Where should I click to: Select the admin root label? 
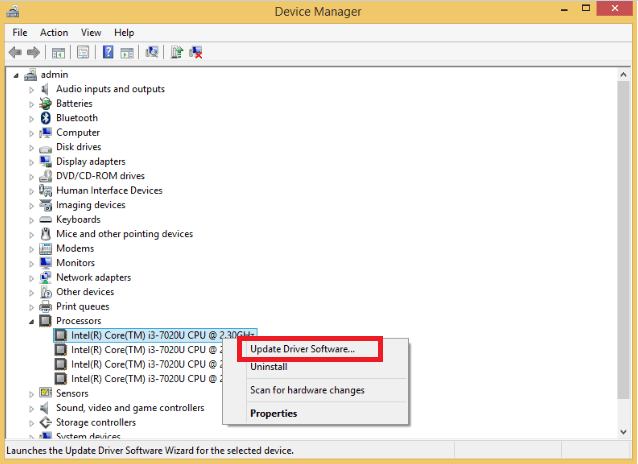click(x=54, y=74)
